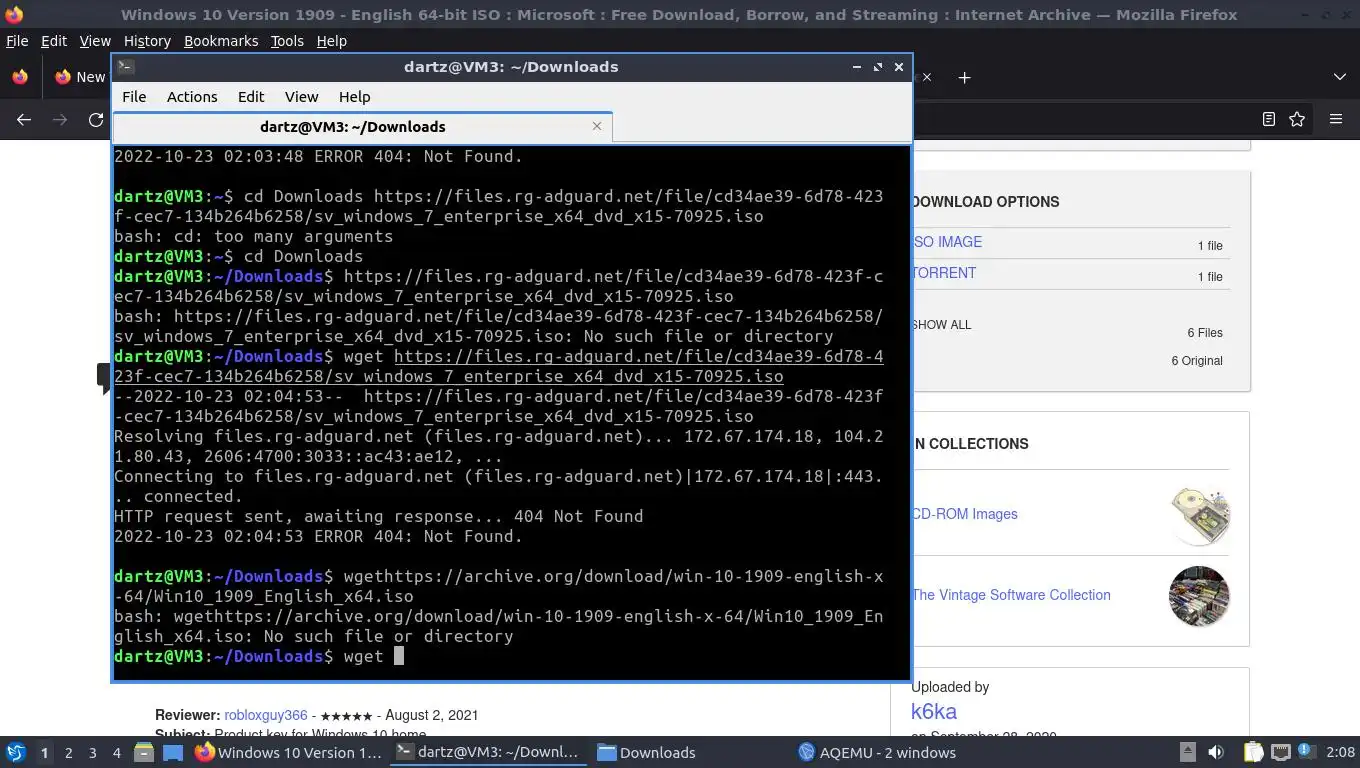
Task: Click Firefox back arrow button
Action: point(24,119)
